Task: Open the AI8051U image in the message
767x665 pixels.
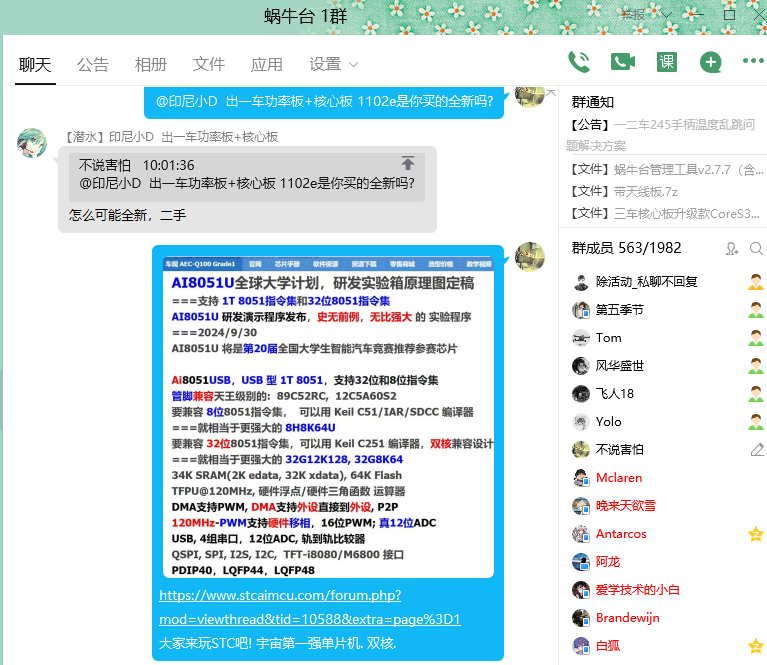Action: pos(328,416)
